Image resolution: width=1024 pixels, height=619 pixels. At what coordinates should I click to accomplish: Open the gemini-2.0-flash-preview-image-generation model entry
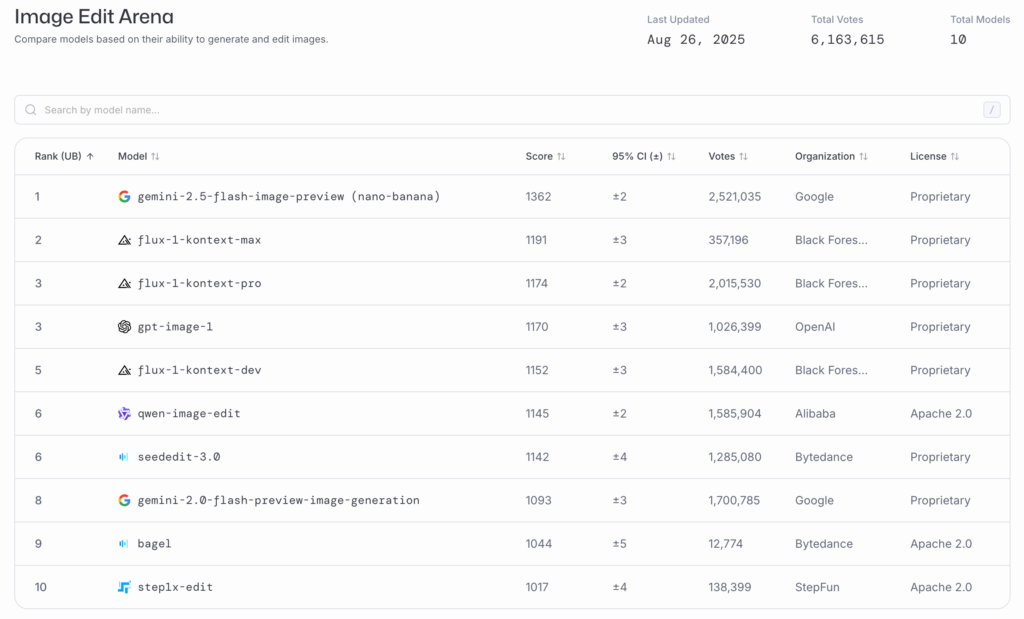click(x=278, y=500)
